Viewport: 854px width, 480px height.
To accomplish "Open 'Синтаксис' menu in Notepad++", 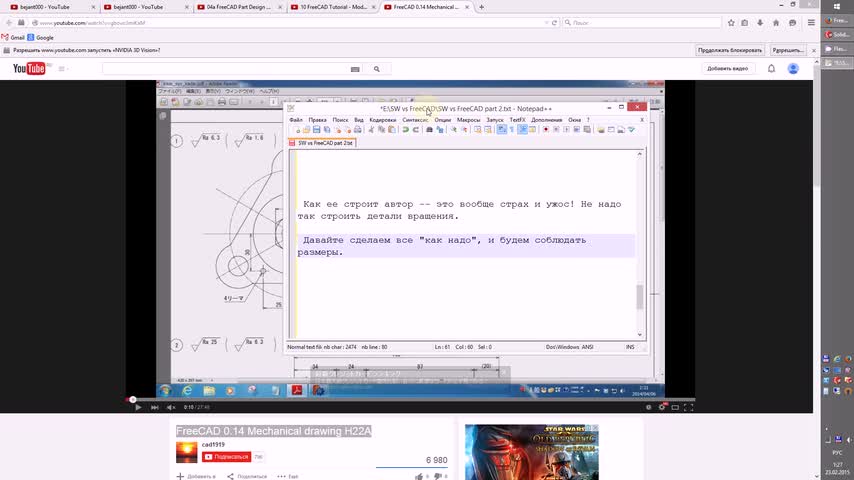I will click(415, 120).
